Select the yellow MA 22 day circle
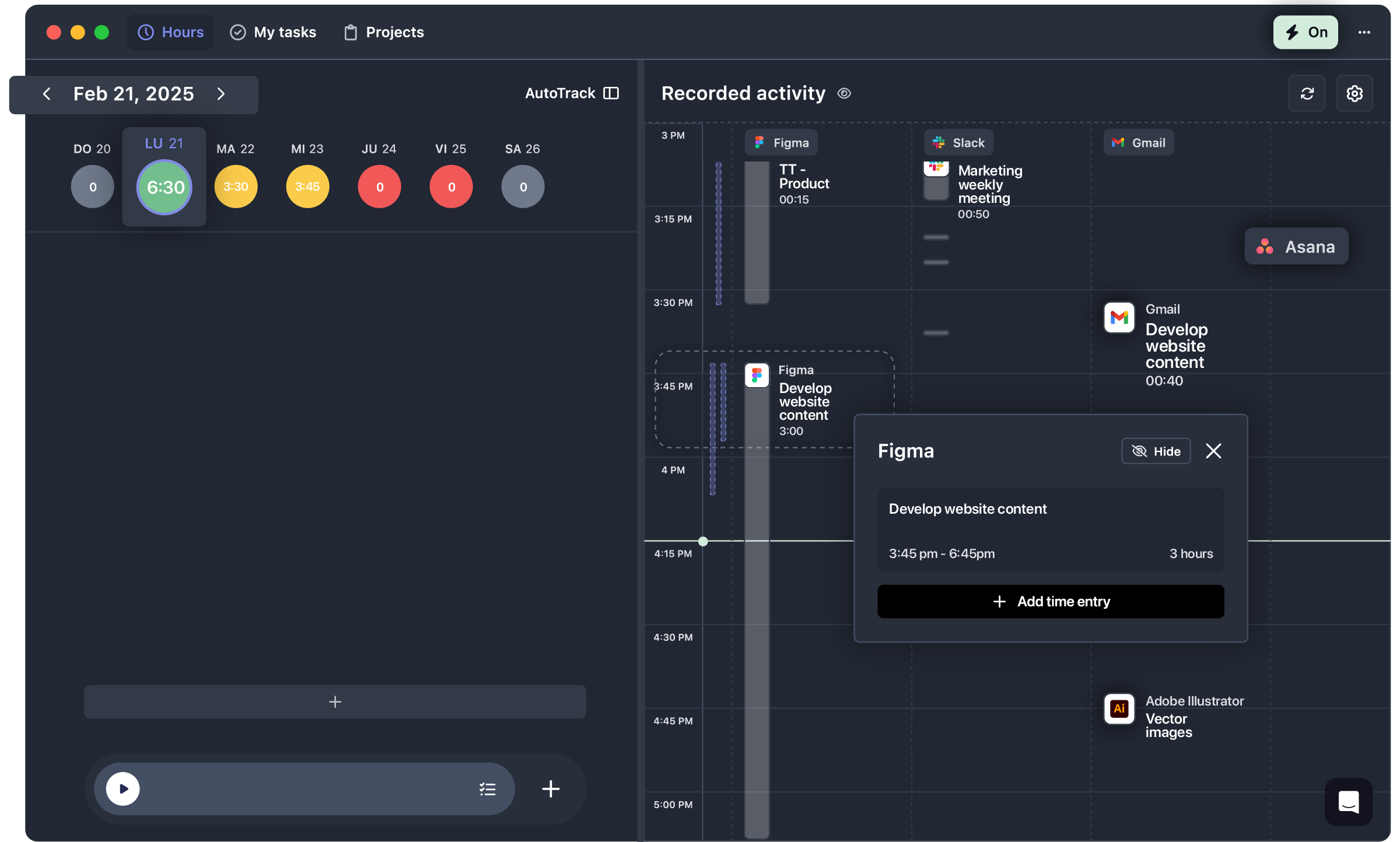 [236, 187]
